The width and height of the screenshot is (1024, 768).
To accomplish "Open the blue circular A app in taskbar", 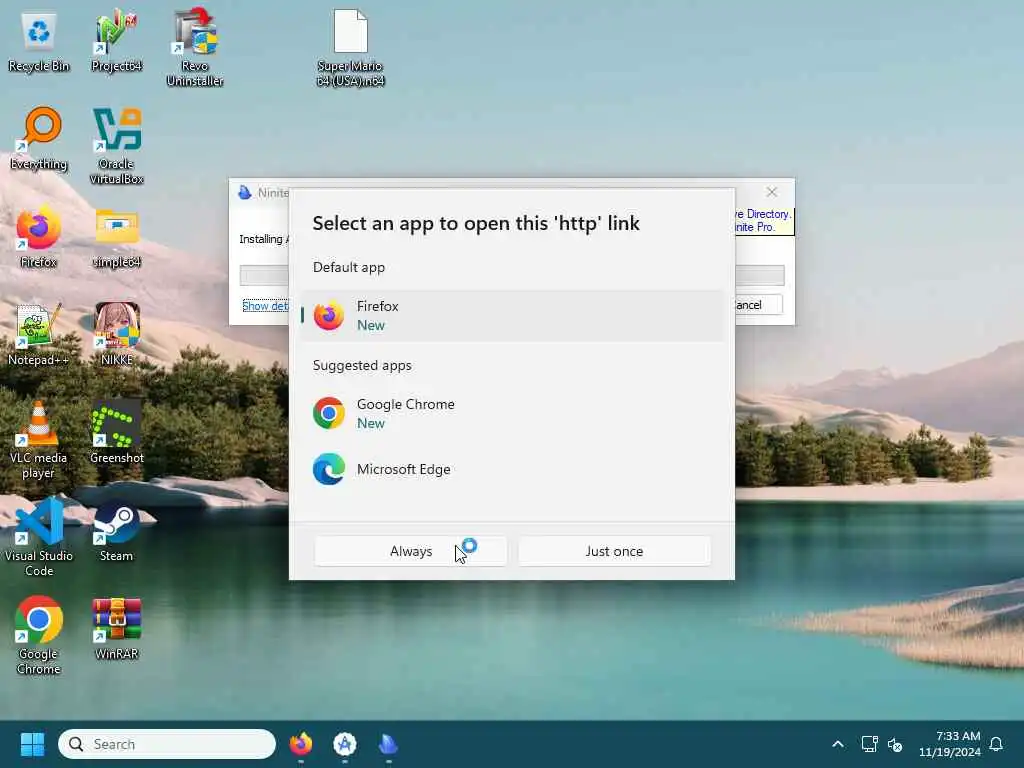I will (344, 744).
